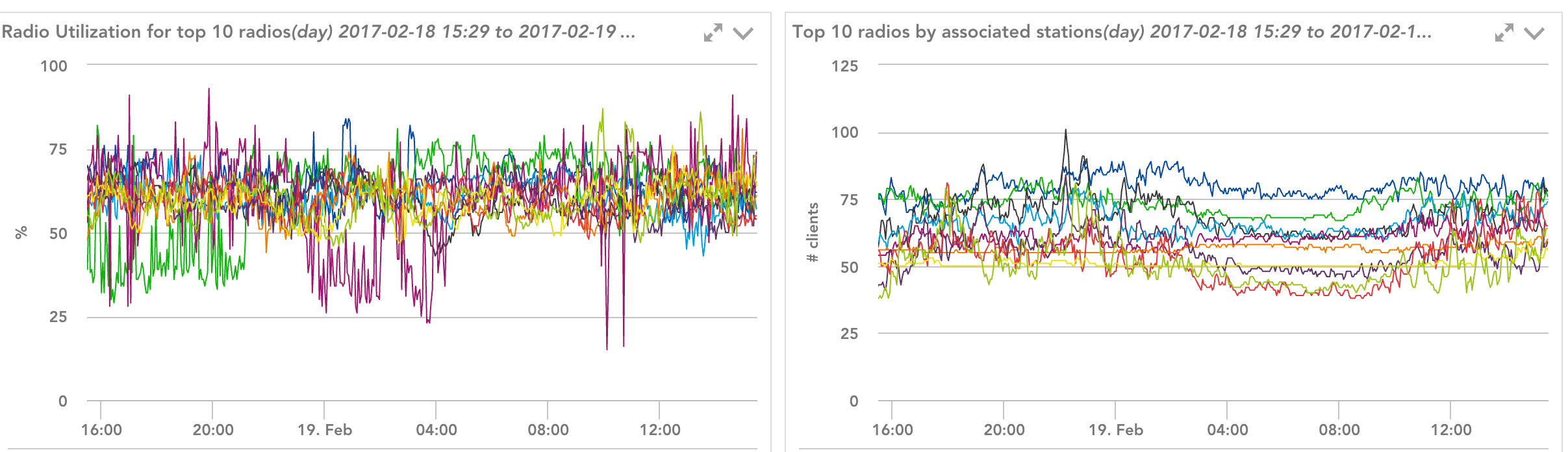Click the 19. Feb tick on the associated stations chart
Image resolution: width=1568 pixels, height=452 pixels.
click(1116, 429)
